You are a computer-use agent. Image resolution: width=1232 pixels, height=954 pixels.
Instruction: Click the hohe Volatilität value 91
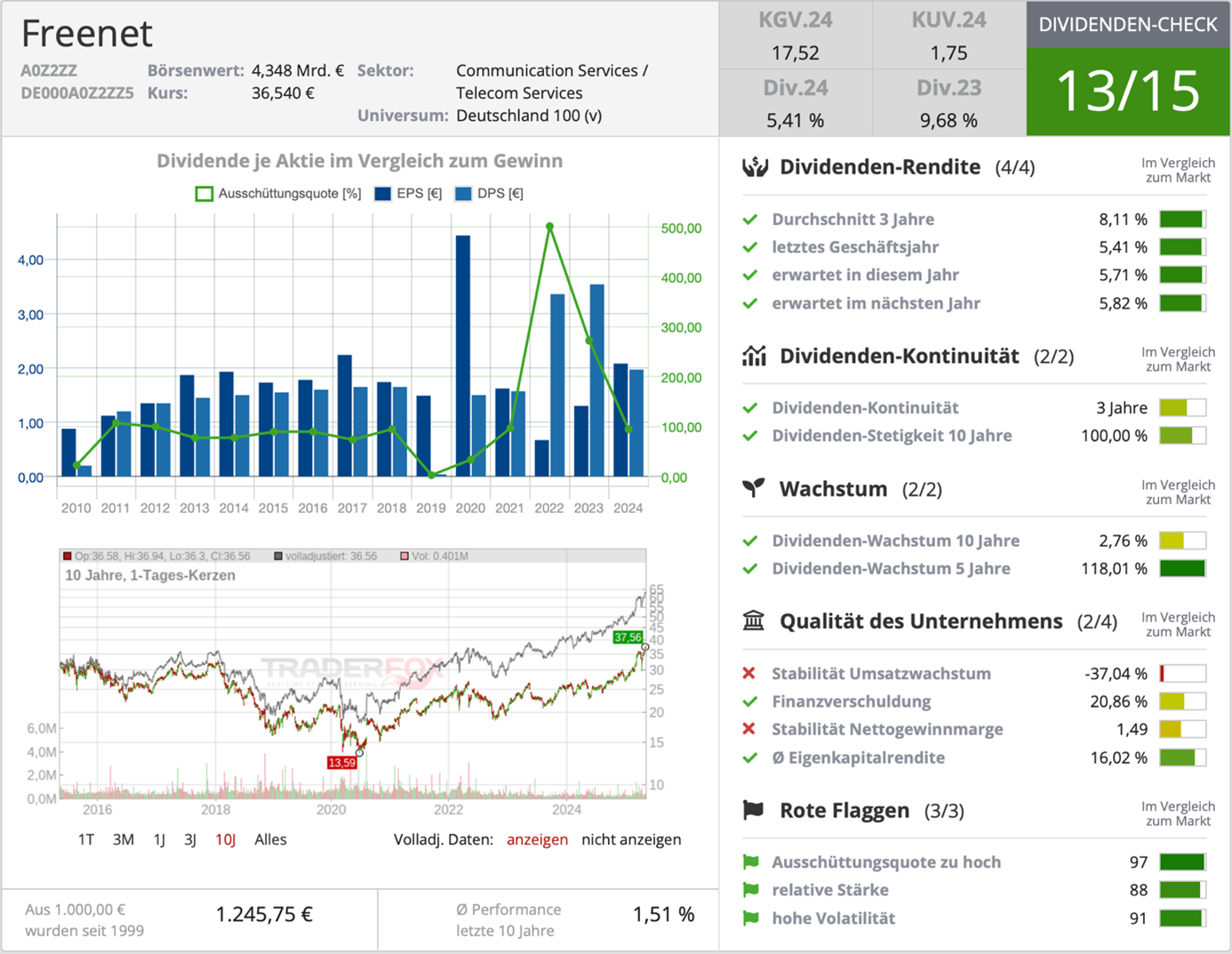[x=1139, y=918]
